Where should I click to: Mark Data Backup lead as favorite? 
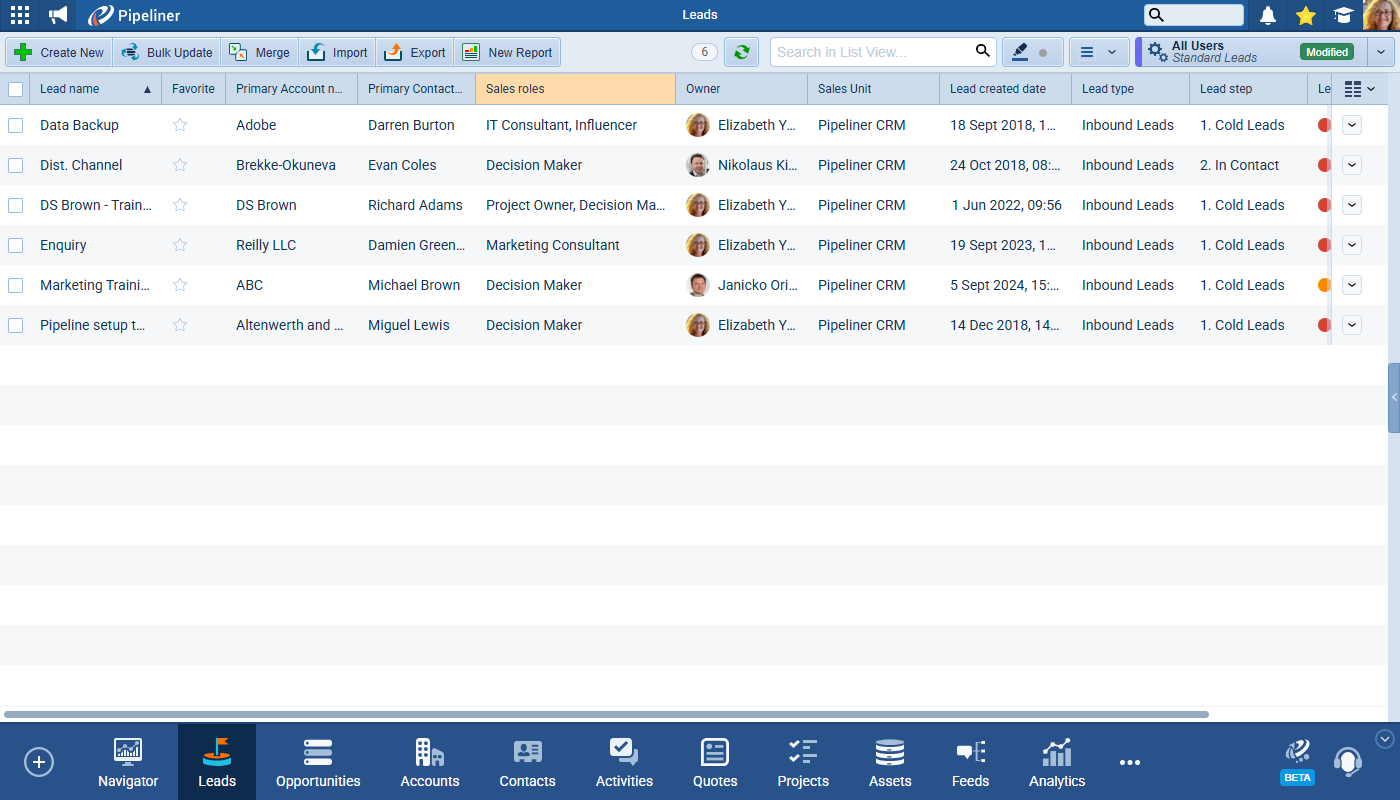click(180, 125)
